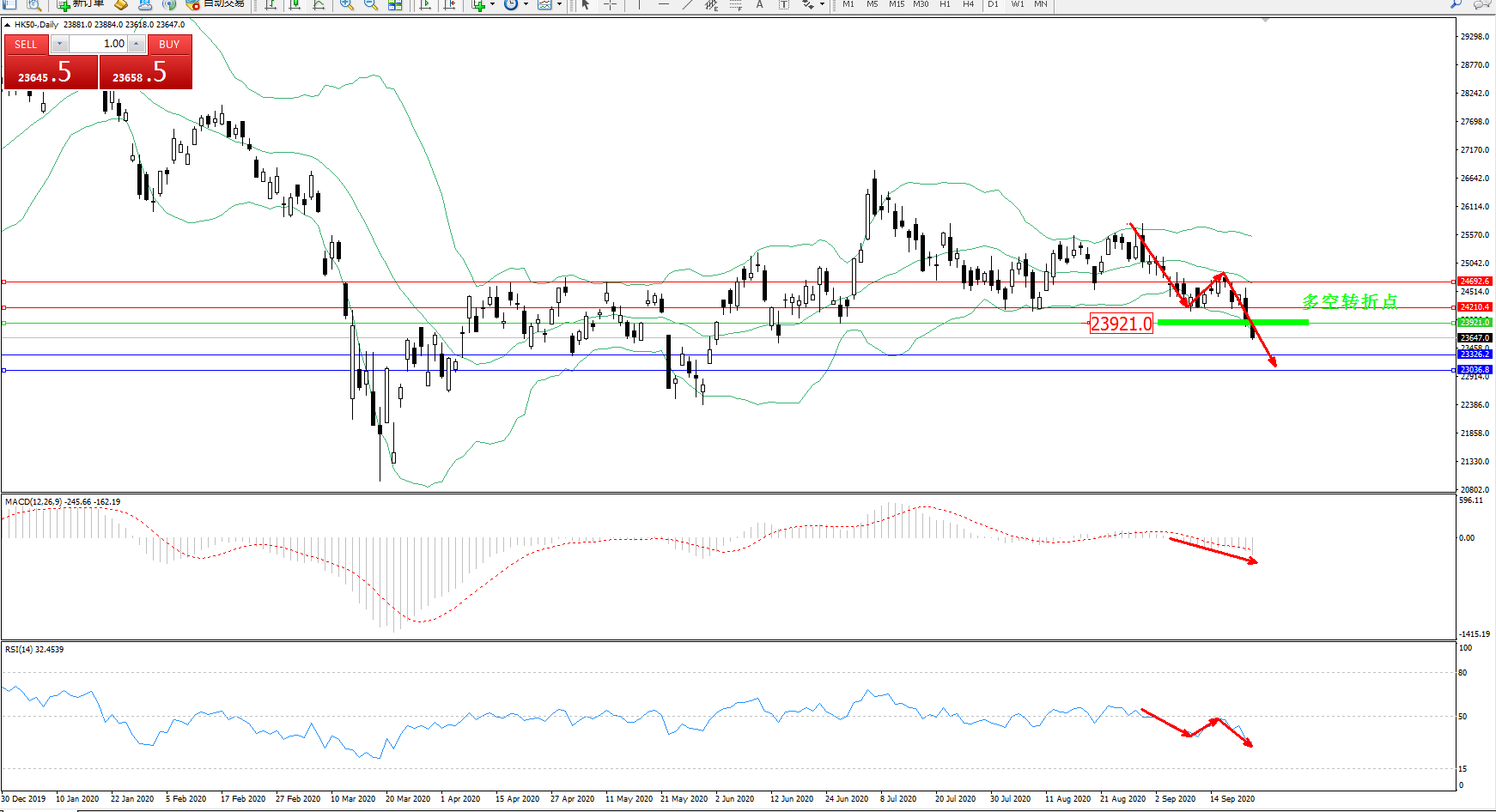Click the chart shift triangle marker
The height and width of the screenshot is (812, 1496).
pyautogui.click(x=1265, y=20)
